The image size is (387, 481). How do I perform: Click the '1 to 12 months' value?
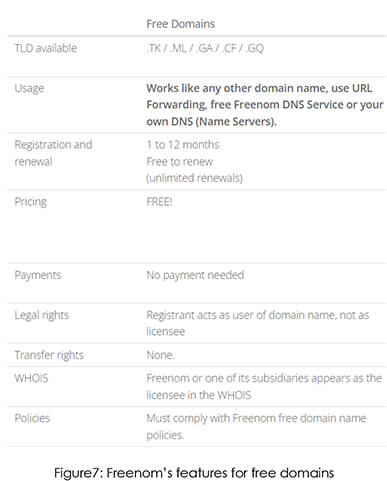click(183, 145)
